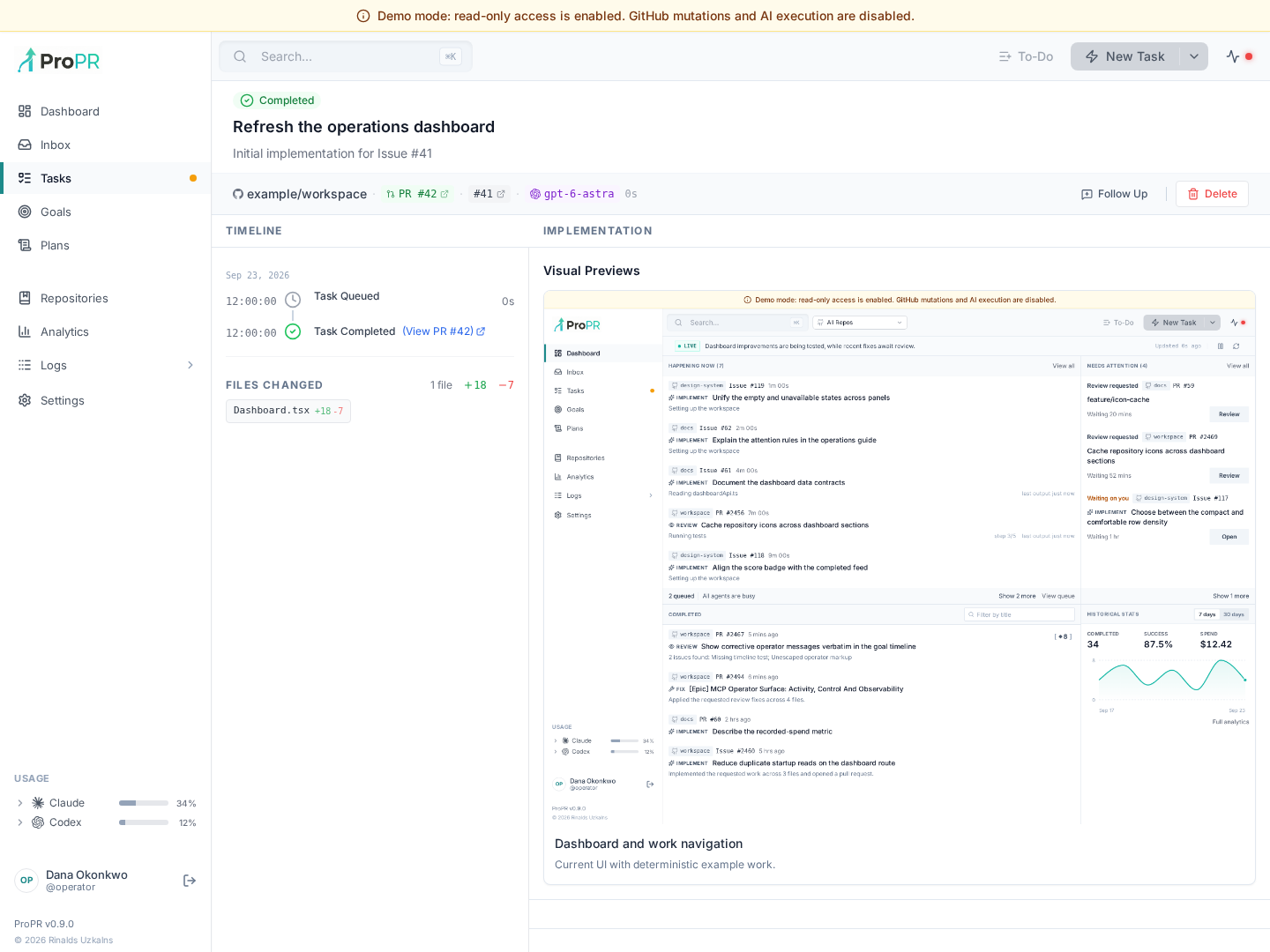Focus the Search input field

pyautogui.click(x=346, y=56)
